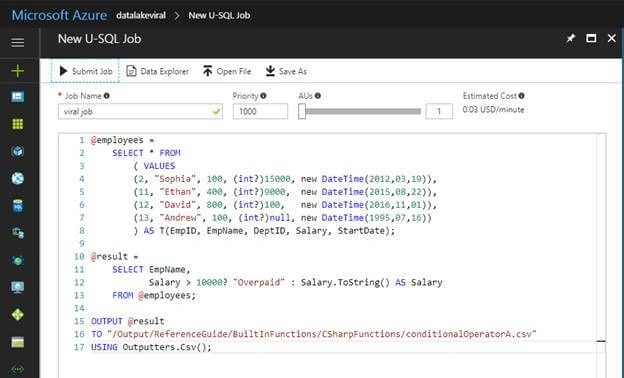Click the green plus New resource icon

18,71
